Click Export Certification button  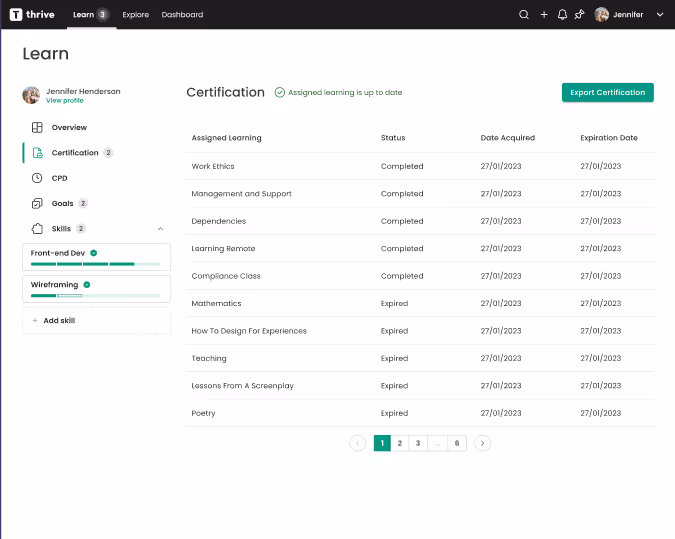coord(607,92)
